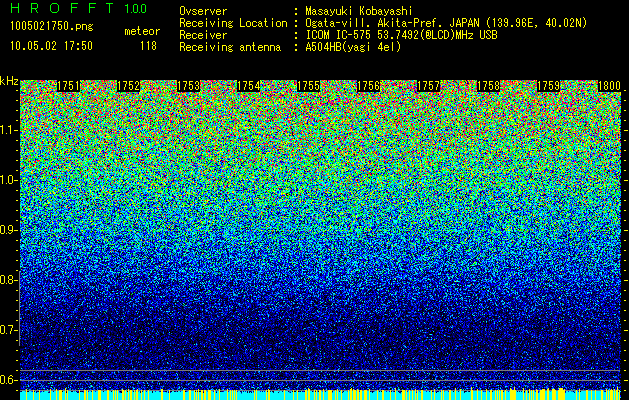This screenshot has height=400, width=629.
Task: Click the 1.0.0 version number
Action: 136,8
